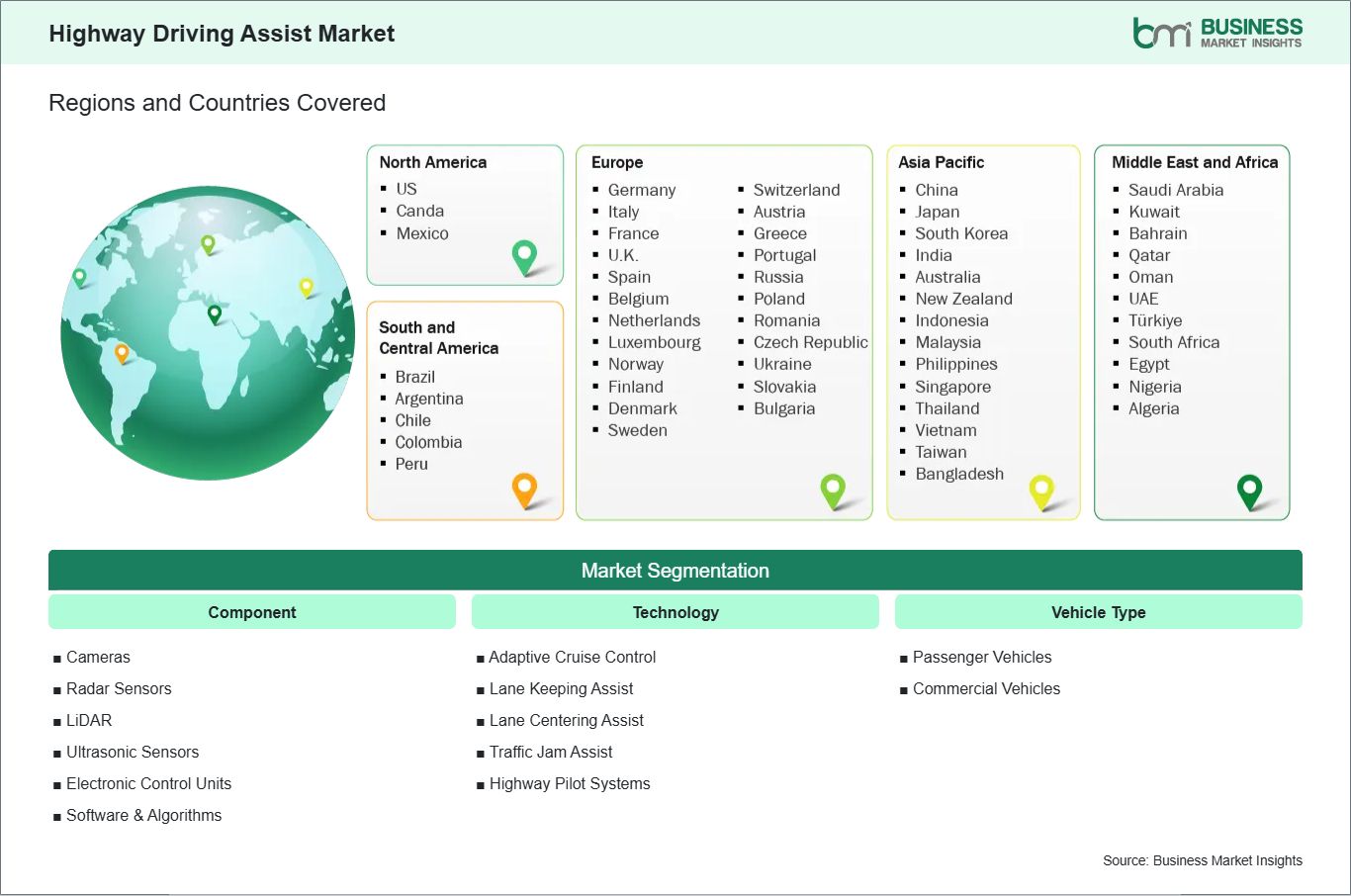Click the 'Highway Driving Assist Market' title
The image size is (1351, 896).
[222, 34]
